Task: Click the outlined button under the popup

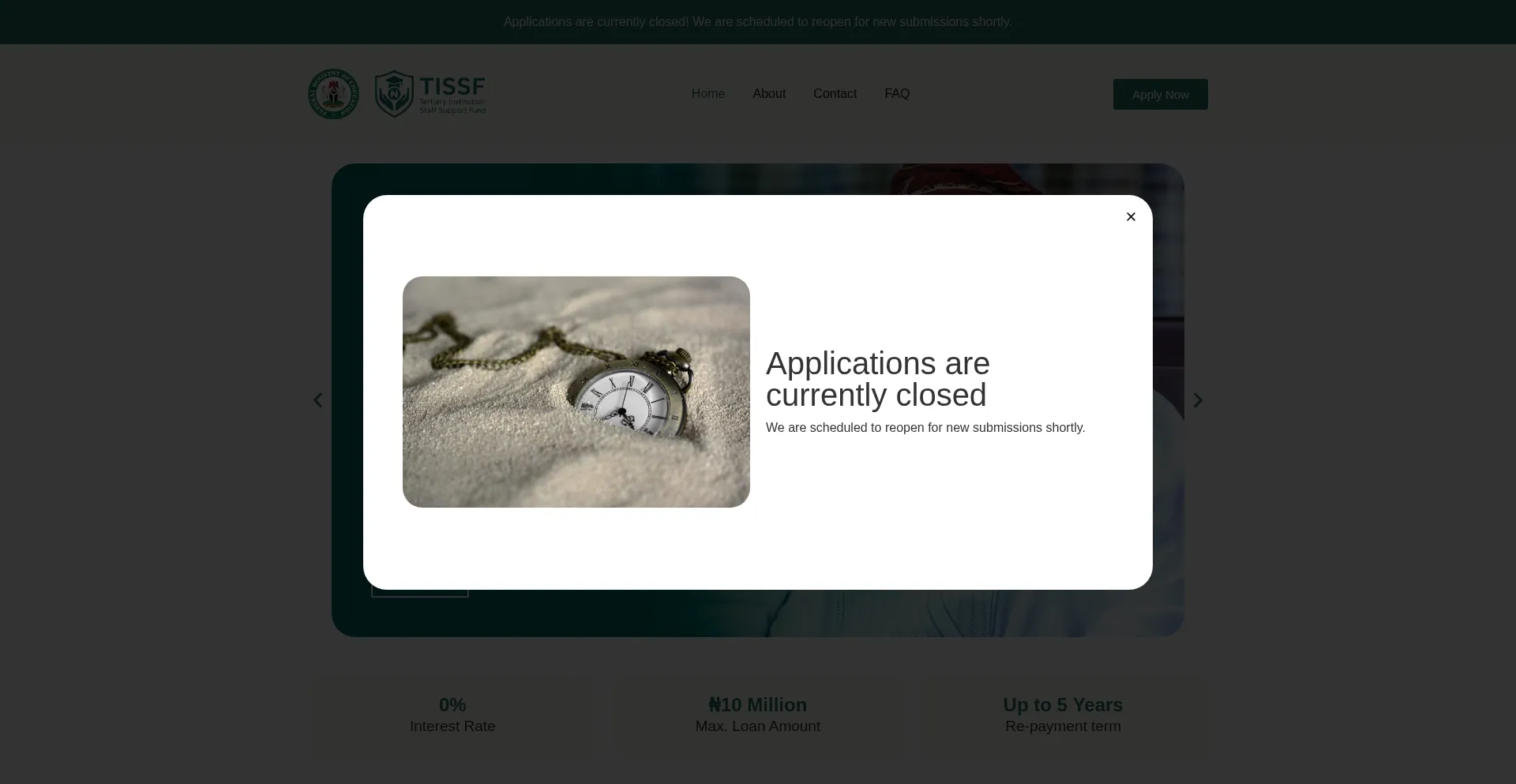Action: pyautogui.click(x=420, y=593)
